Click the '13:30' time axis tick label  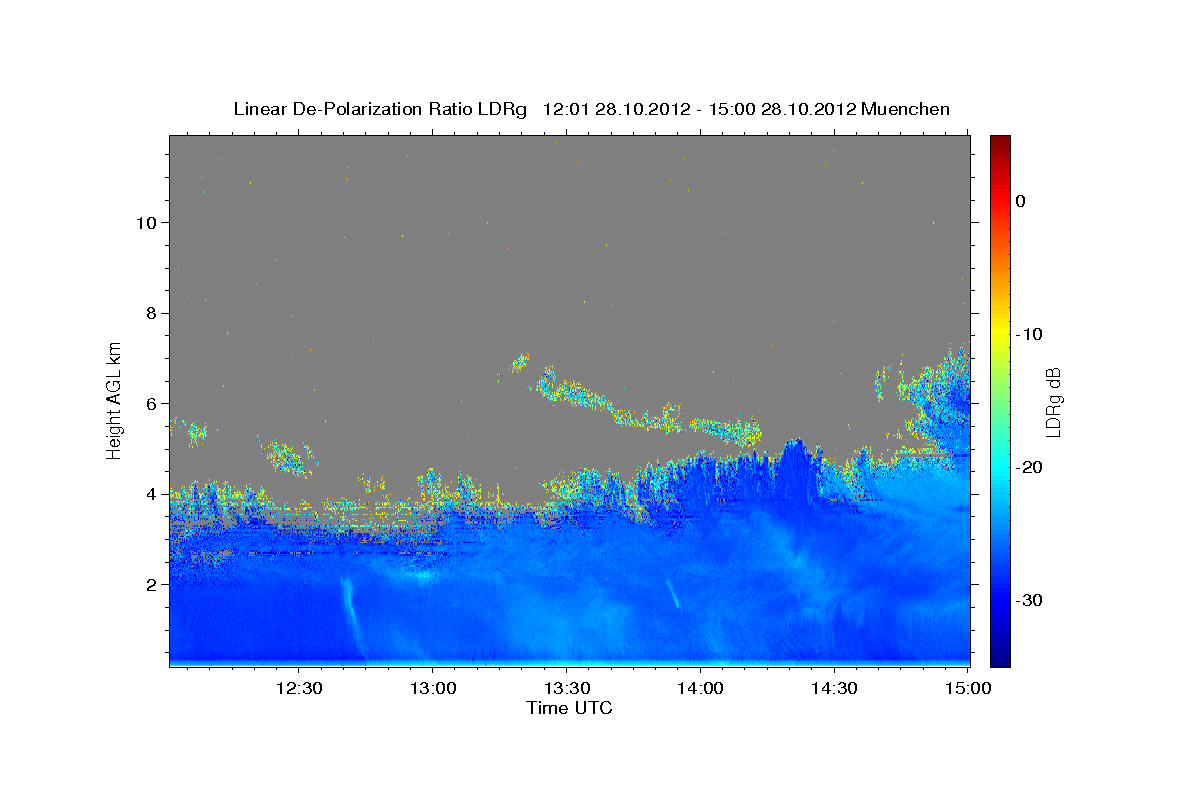(566, 688)
